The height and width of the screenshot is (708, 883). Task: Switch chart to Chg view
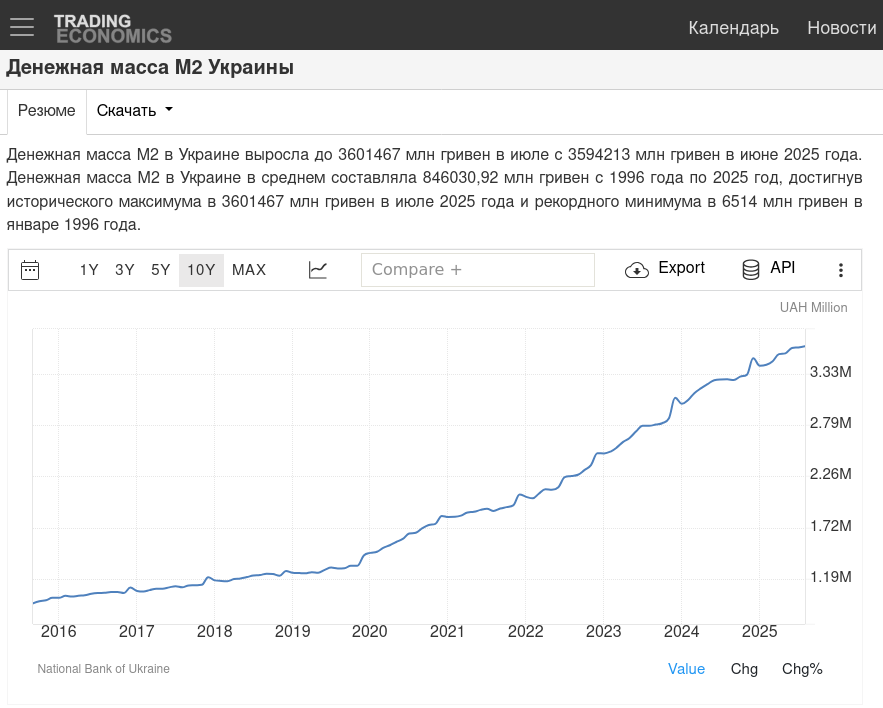744,669
